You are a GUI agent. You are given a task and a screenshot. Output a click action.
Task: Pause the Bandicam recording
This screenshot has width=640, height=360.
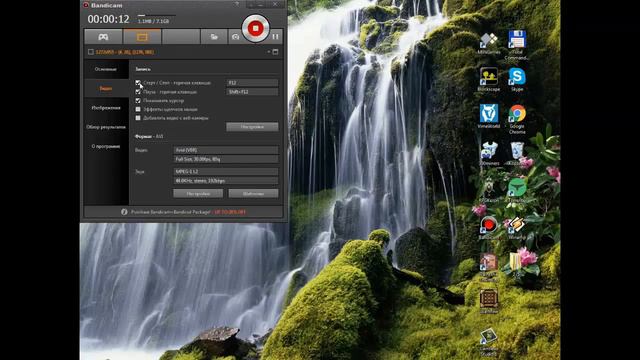(276, 37)
